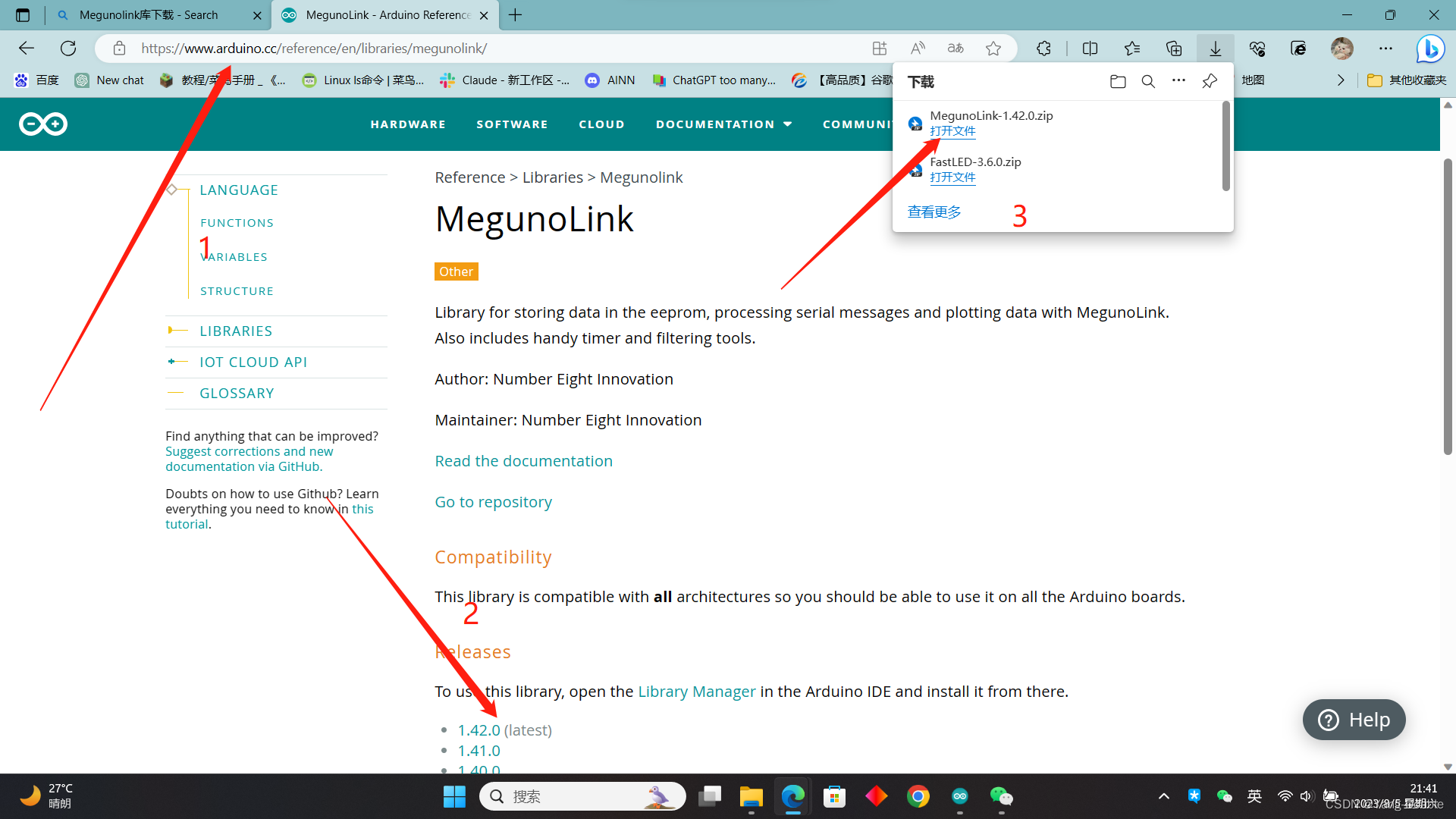Refresh the current page
Screen dimensions: 1456x819
click(68, 49)
